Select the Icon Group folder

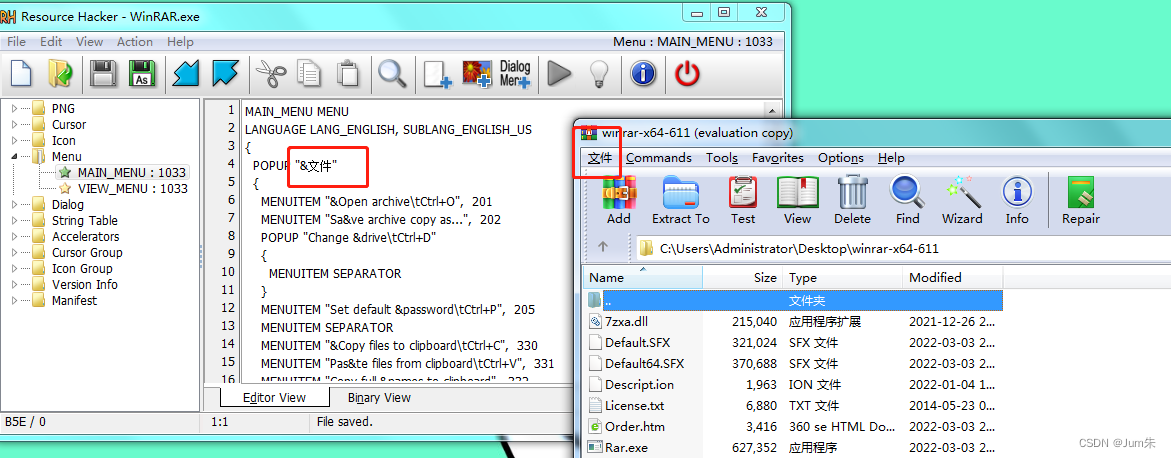click(x=82, y=269)
